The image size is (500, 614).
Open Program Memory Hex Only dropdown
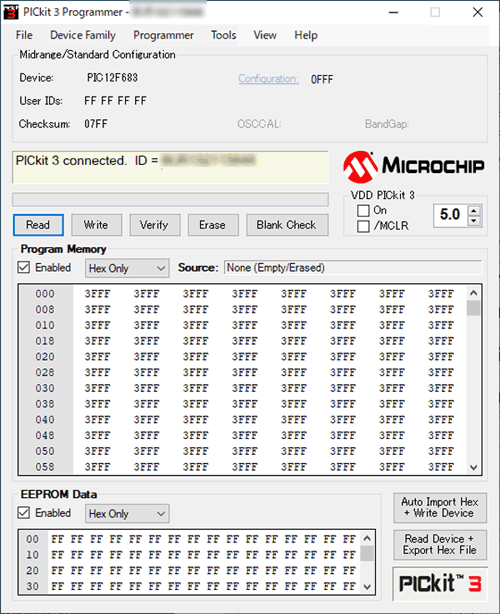point(127,268)
